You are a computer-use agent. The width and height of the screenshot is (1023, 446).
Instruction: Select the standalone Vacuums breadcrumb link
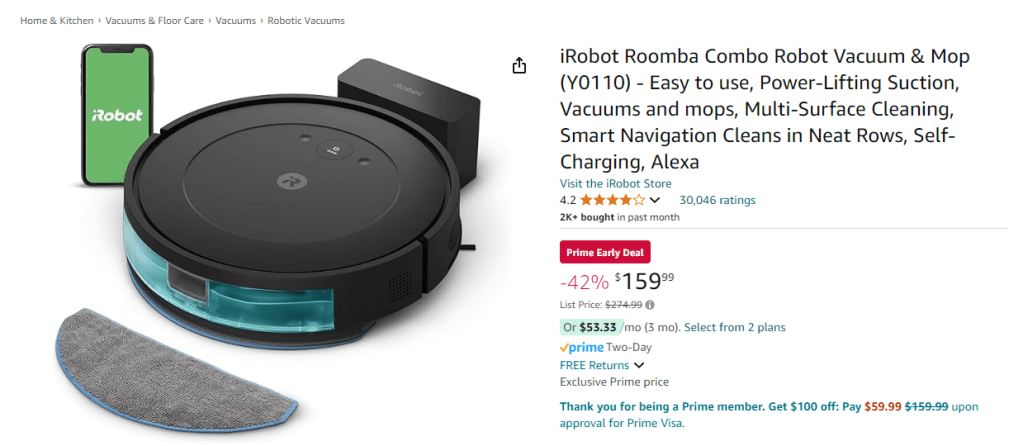coord(238,20)
